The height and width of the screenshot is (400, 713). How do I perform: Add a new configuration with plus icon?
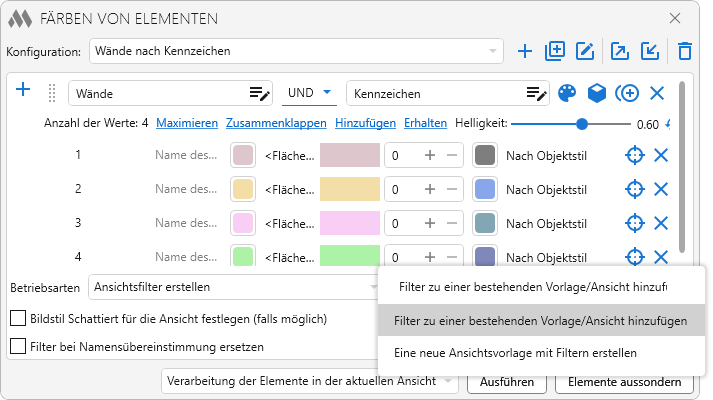click(525, 50)
